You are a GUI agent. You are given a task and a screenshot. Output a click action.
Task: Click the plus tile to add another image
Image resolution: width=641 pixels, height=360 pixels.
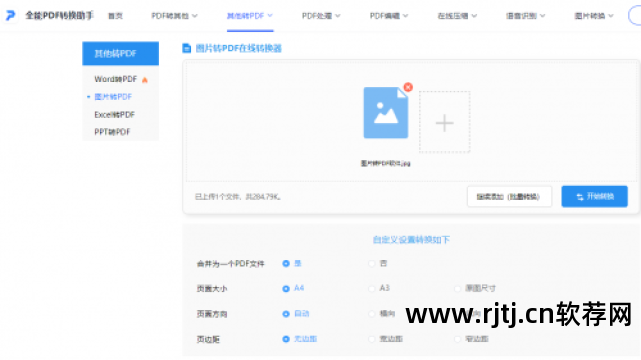444,122
